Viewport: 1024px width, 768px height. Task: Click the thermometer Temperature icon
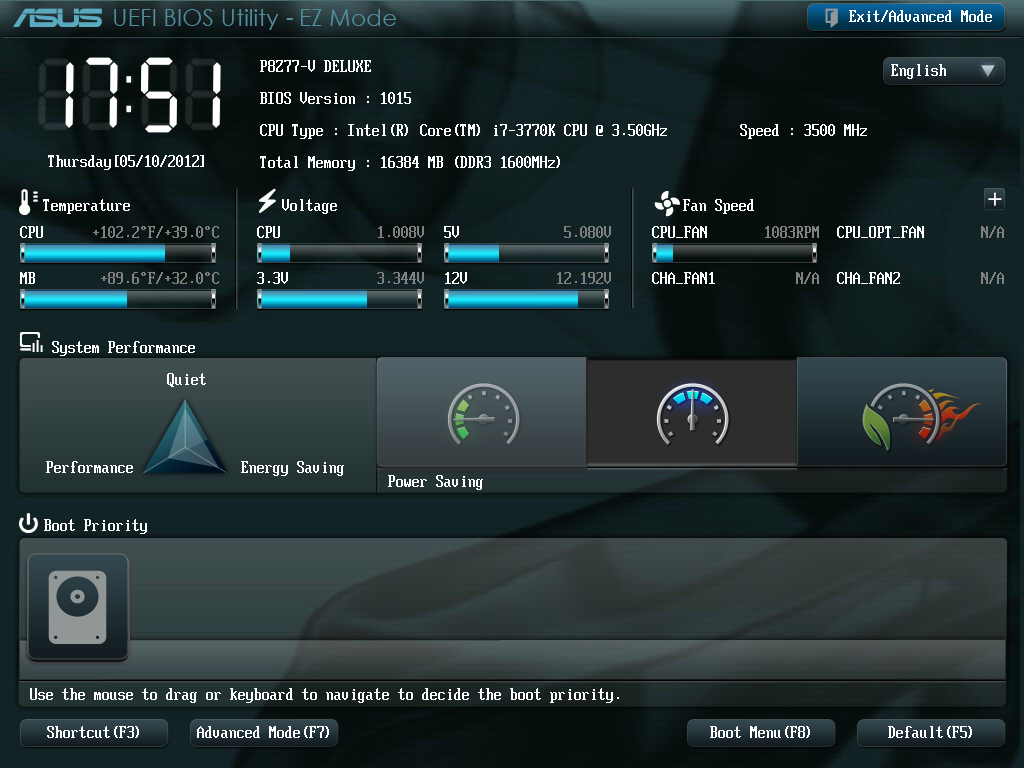pos(26,202)
